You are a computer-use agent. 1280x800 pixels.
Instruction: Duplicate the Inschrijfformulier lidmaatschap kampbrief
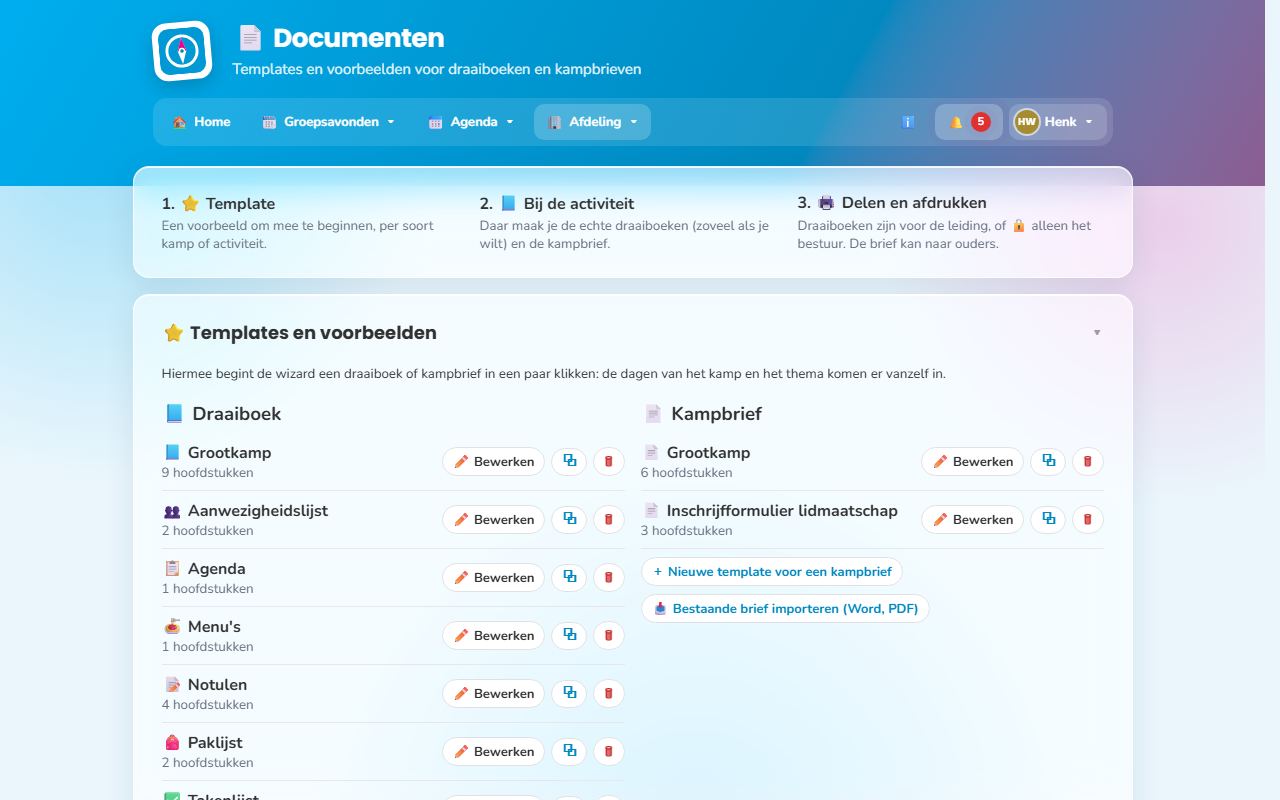click(1048, 519)
